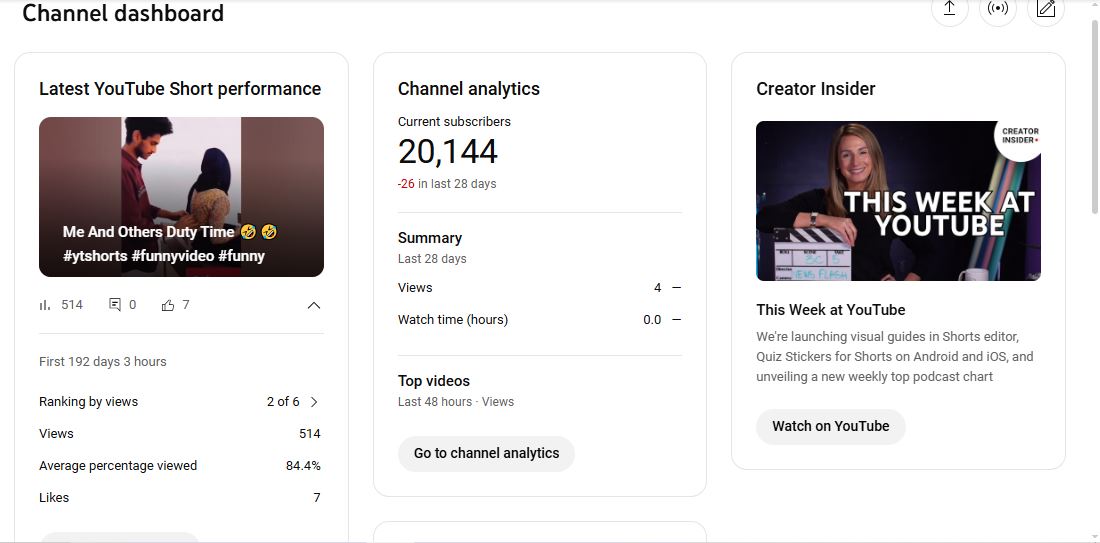Click the current subscribers count 20,144
1100x543 pixels.
(x=448, y=152)
